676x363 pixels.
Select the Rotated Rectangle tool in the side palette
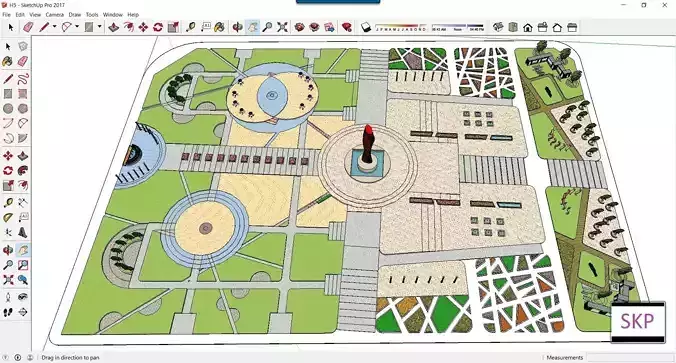[x=23, y=94]
